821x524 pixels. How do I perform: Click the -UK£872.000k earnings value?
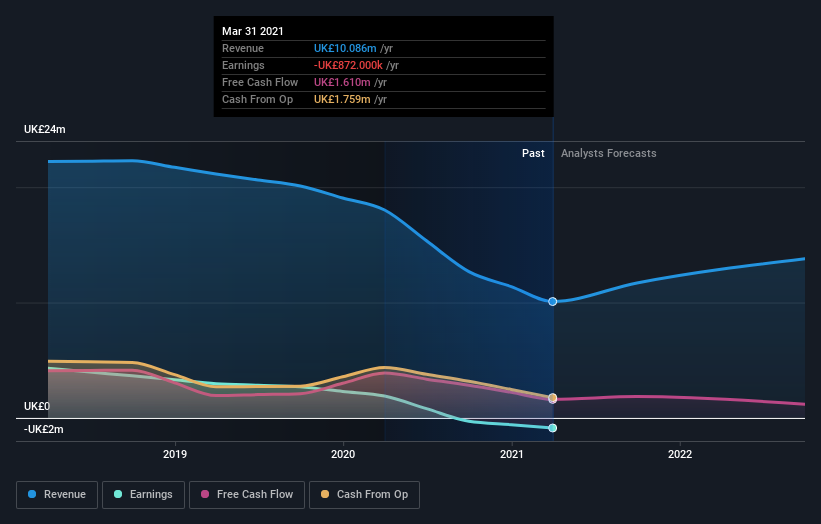(348, 65)
